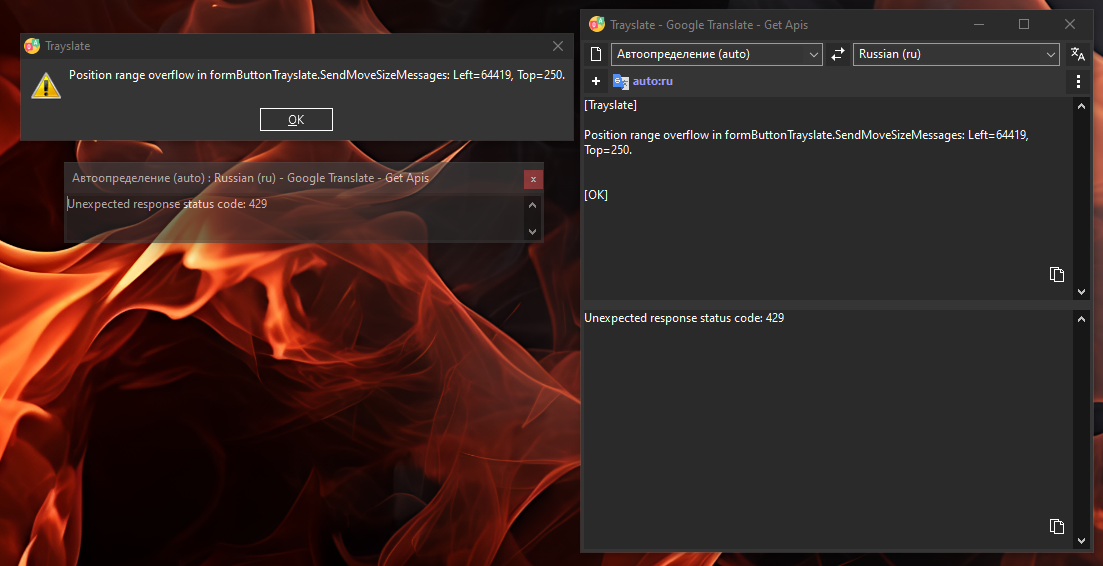Image resolution: width=1103 pixels, height=566 pixels.
Task: Click scroll down arrow in source text pane
Action: (x=1081, y=292)
